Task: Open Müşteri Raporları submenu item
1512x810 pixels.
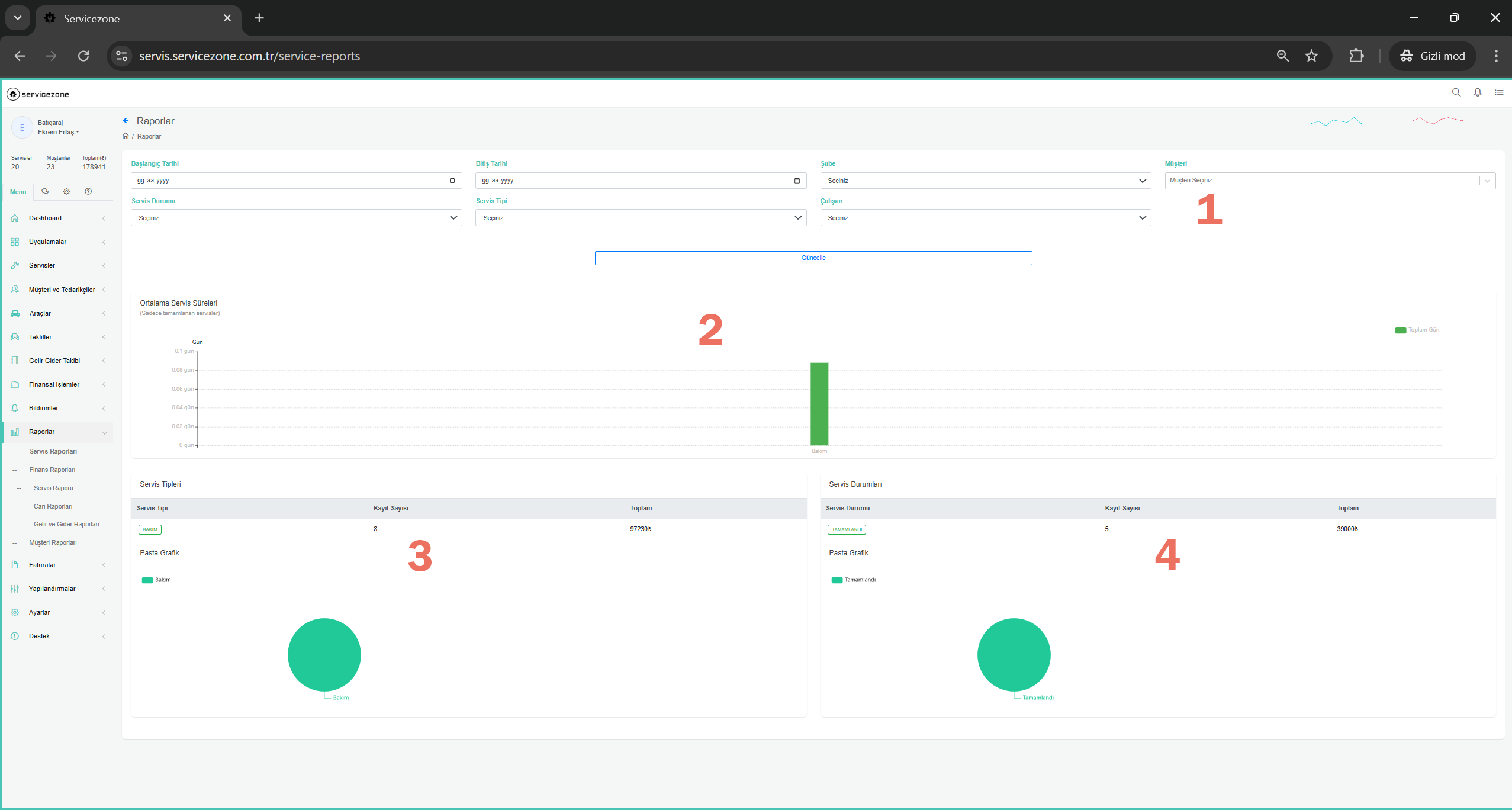Action: (53, 542)
